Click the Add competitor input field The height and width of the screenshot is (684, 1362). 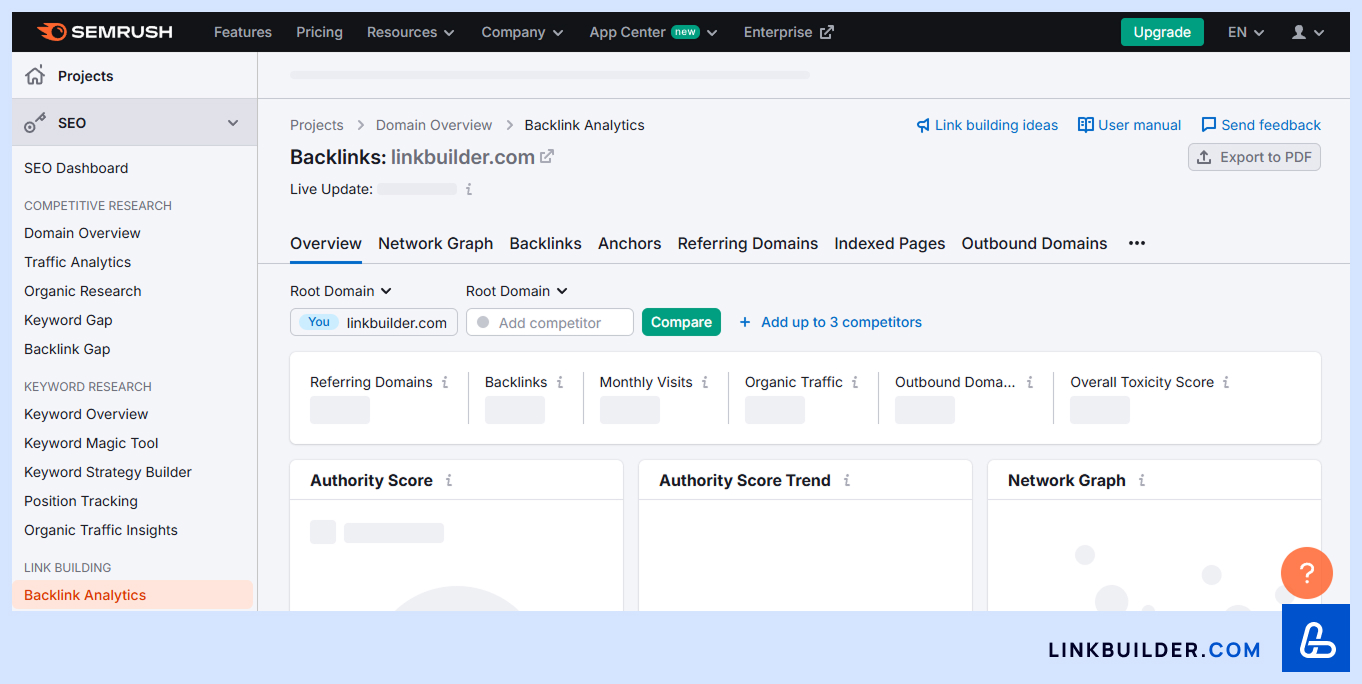[x=550, y=322]
